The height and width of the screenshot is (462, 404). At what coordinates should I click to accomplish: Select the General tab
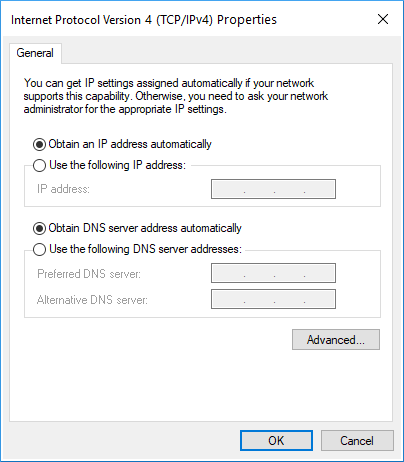pos(35,53)
